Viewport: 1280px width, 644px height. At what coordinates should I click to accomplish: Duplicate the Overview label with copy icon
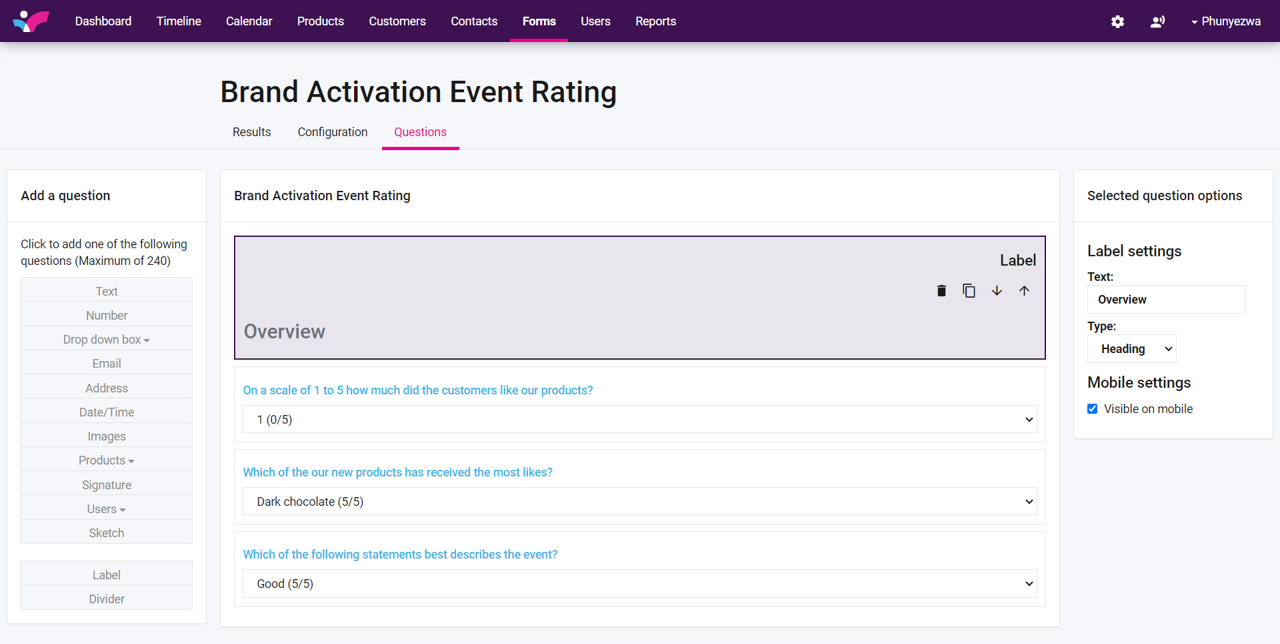(969, 291)
